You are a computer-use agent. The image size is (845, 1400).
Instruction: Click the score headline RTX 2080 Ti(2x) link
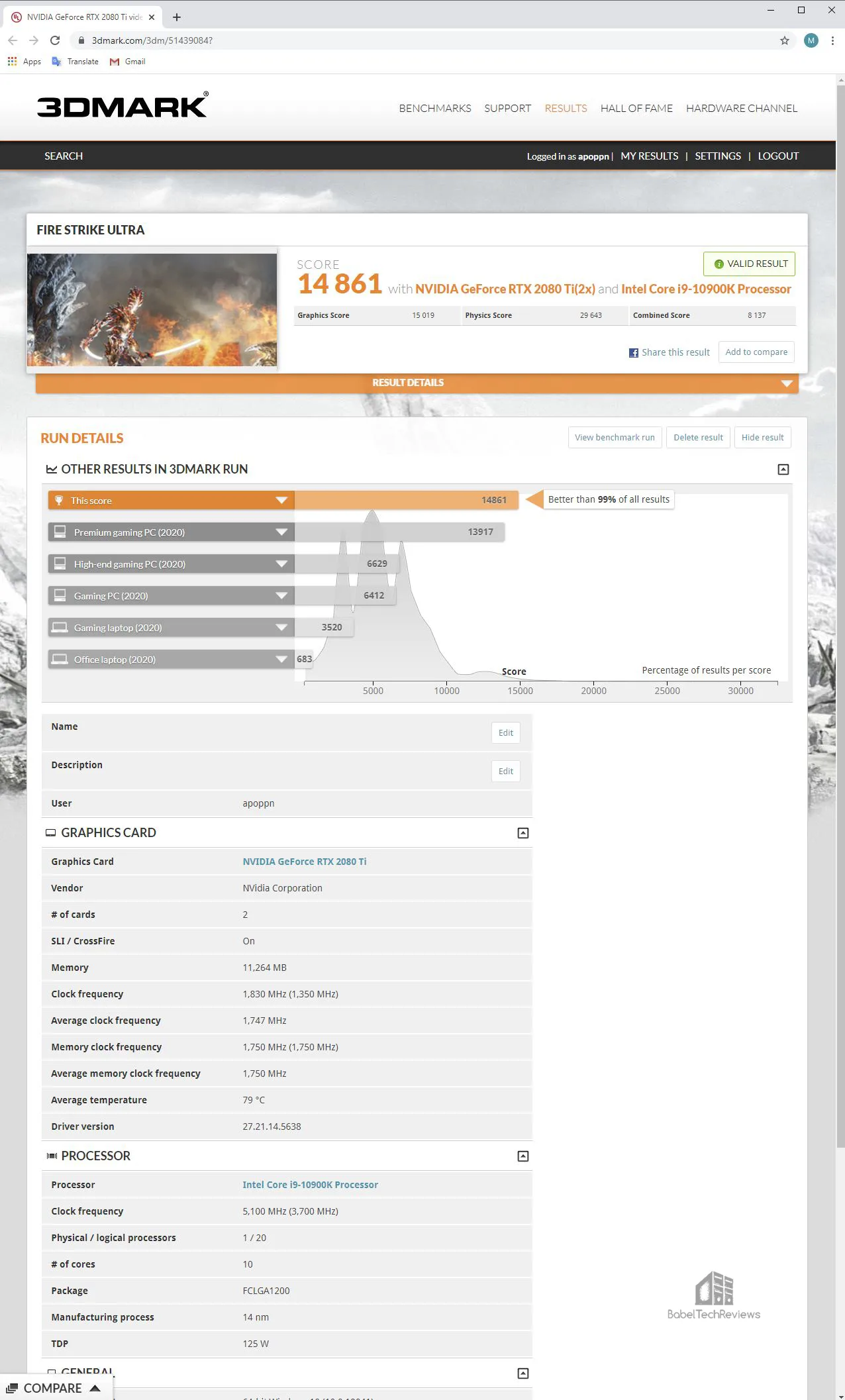click(505, 289)
